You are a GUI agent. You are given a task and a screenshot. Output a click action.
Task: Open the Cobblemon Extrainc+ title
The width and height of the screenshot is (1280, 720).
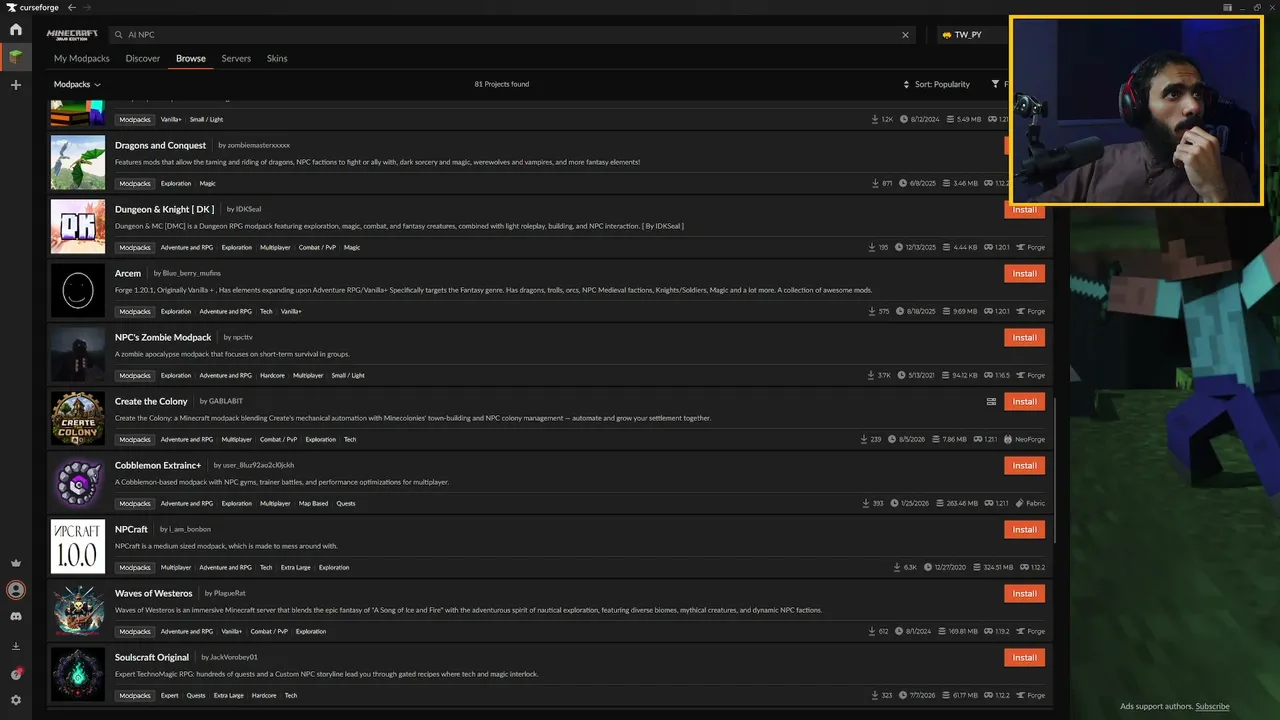tap(158, 466)
